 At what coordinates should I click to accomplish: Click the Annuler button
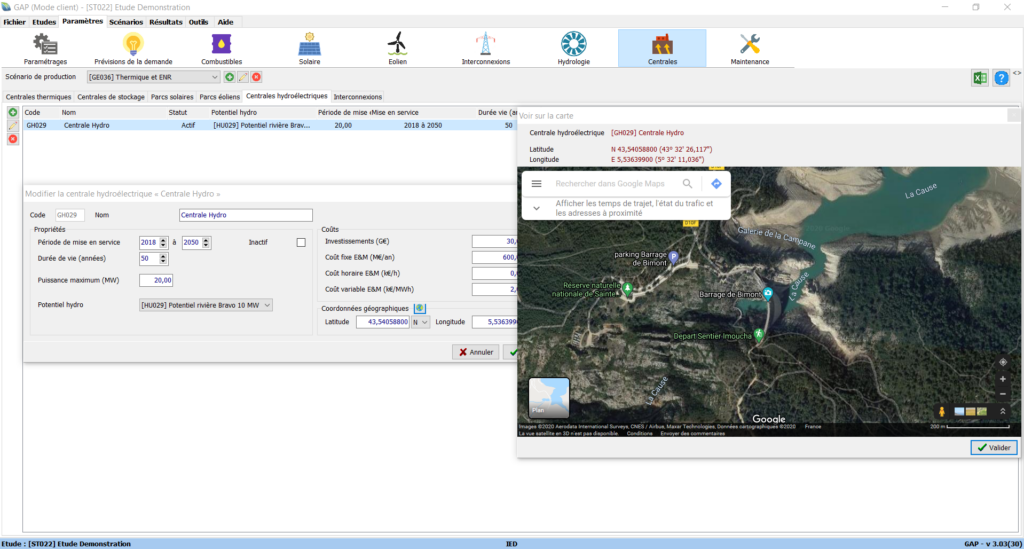click(476, 352)
